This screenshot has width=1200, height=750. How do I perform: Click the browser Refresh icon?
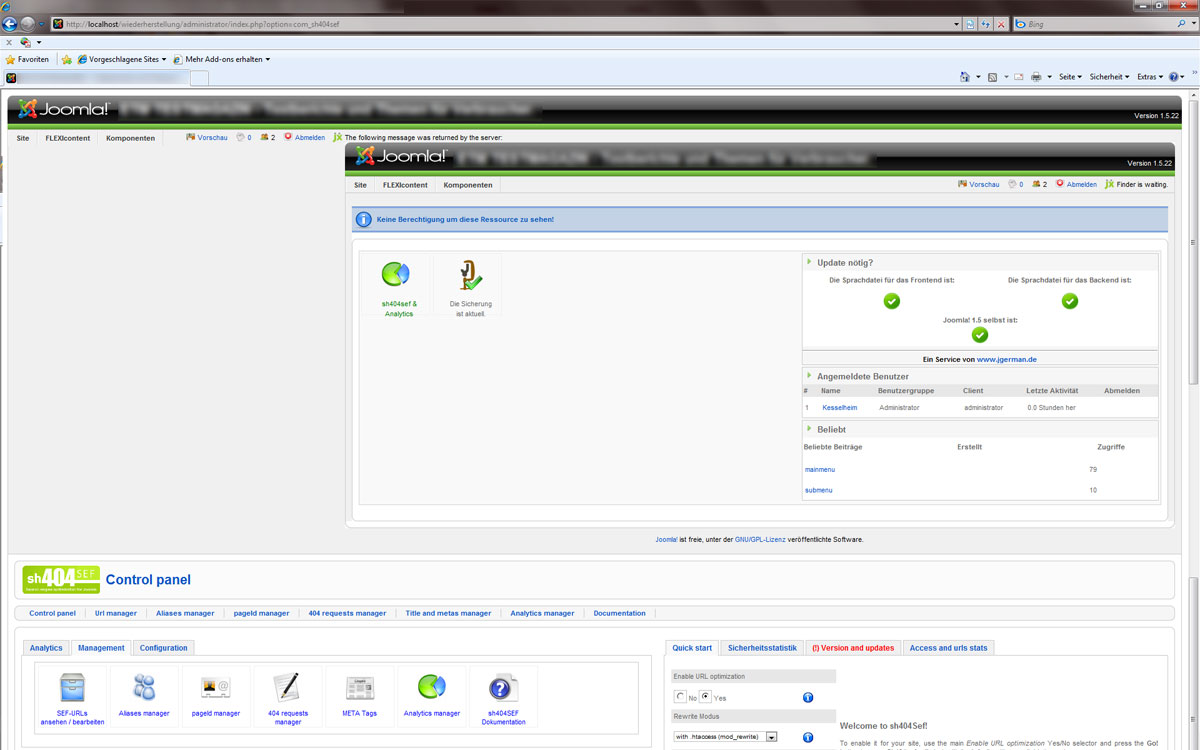coord(986,24)
